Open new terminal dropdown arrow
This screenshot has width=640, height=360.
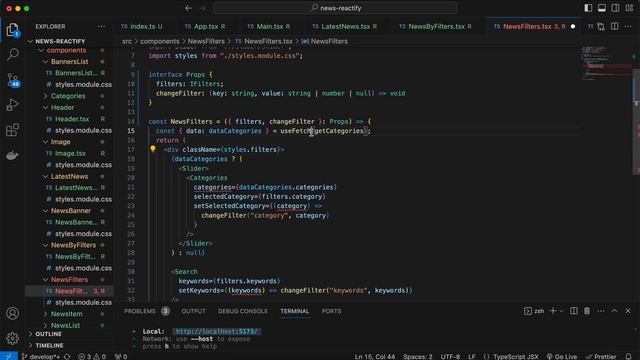point(562,311)
